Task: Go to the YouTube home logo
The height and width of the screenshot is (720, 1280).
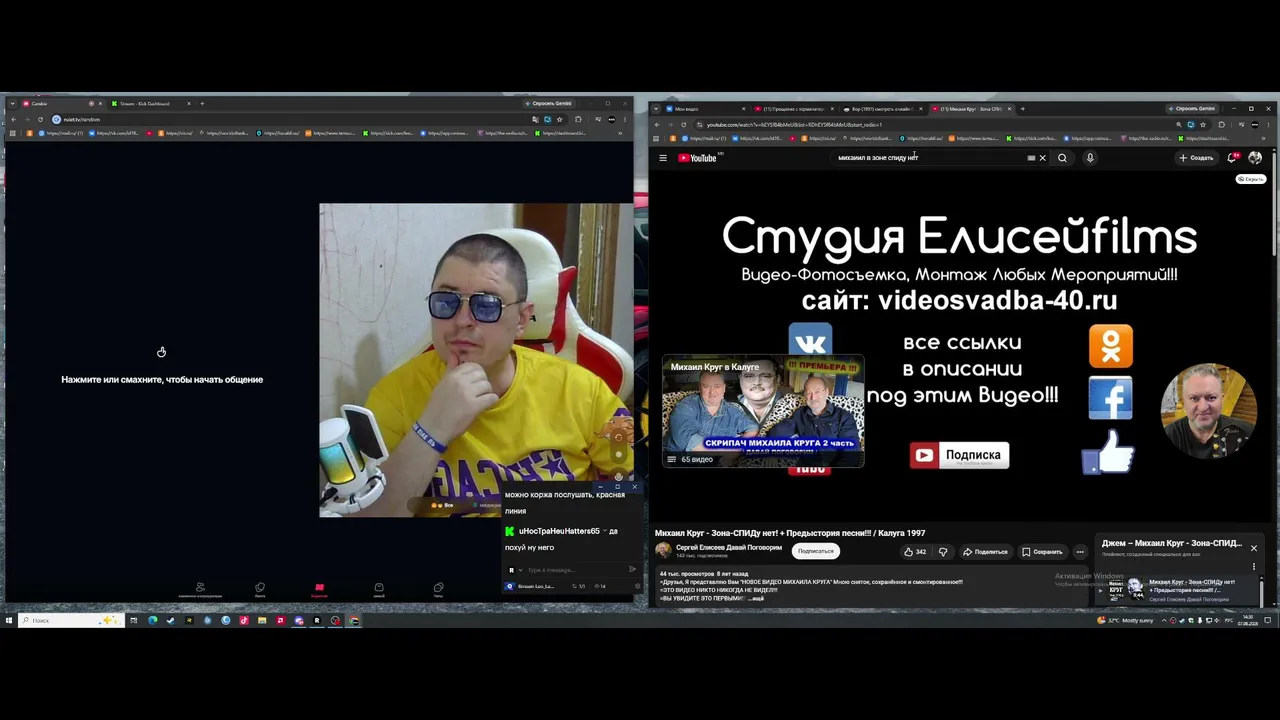Action: pos(698,158)
